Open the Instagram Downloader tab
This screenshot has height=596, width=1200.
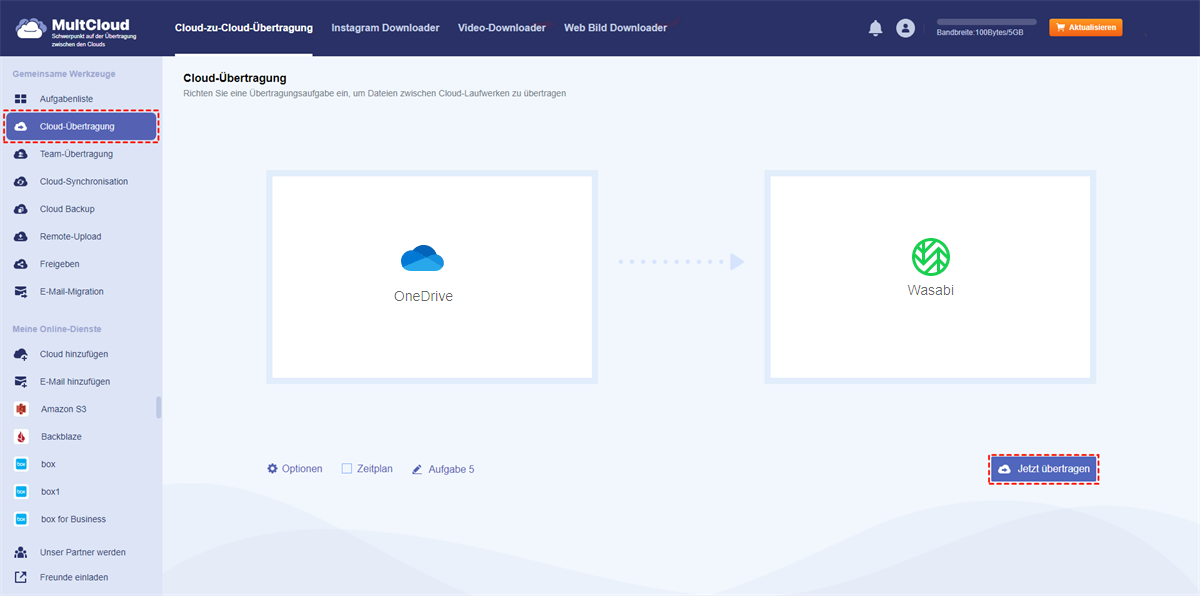pyautogui.click(x=385, y=28)
